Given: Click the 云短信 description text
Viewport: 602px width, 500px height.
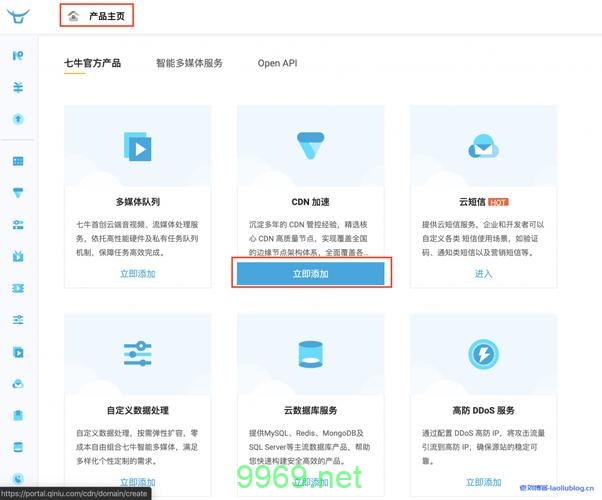Looking at the screenshot, I should (483, 238).
